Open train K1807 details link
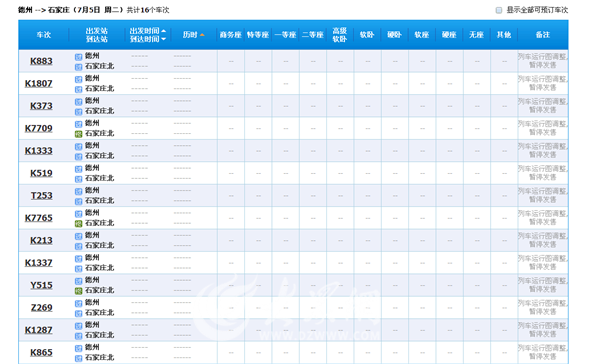Viewport: 600px width, 364px height. (x=39, y=83)
